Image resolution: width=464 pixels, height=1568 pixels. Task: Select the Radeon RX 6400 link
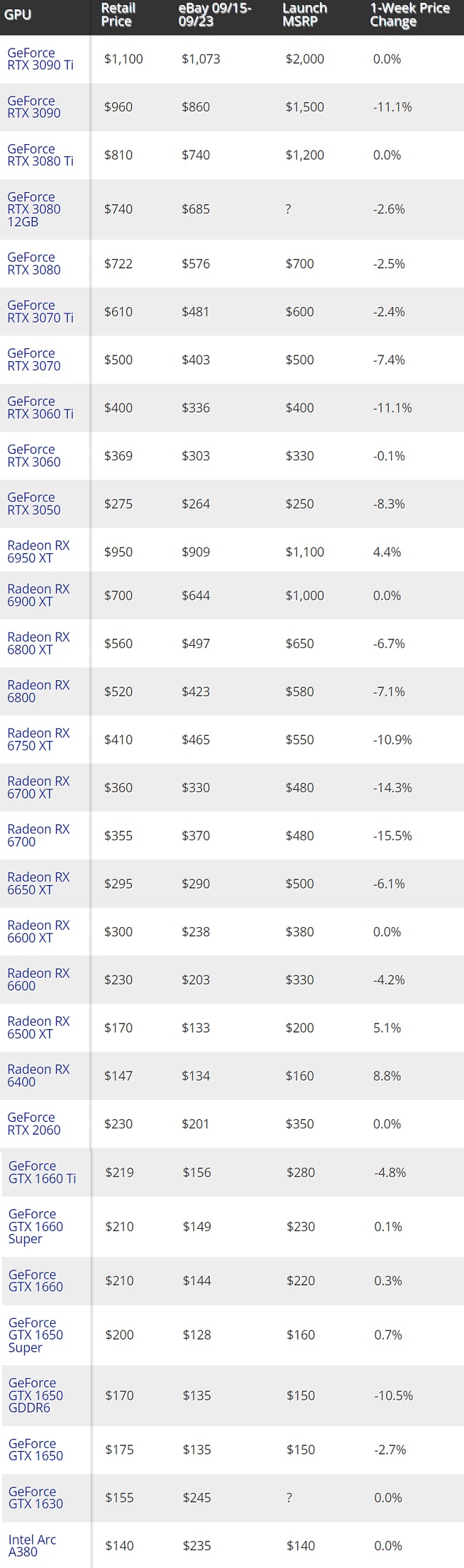39,1076
